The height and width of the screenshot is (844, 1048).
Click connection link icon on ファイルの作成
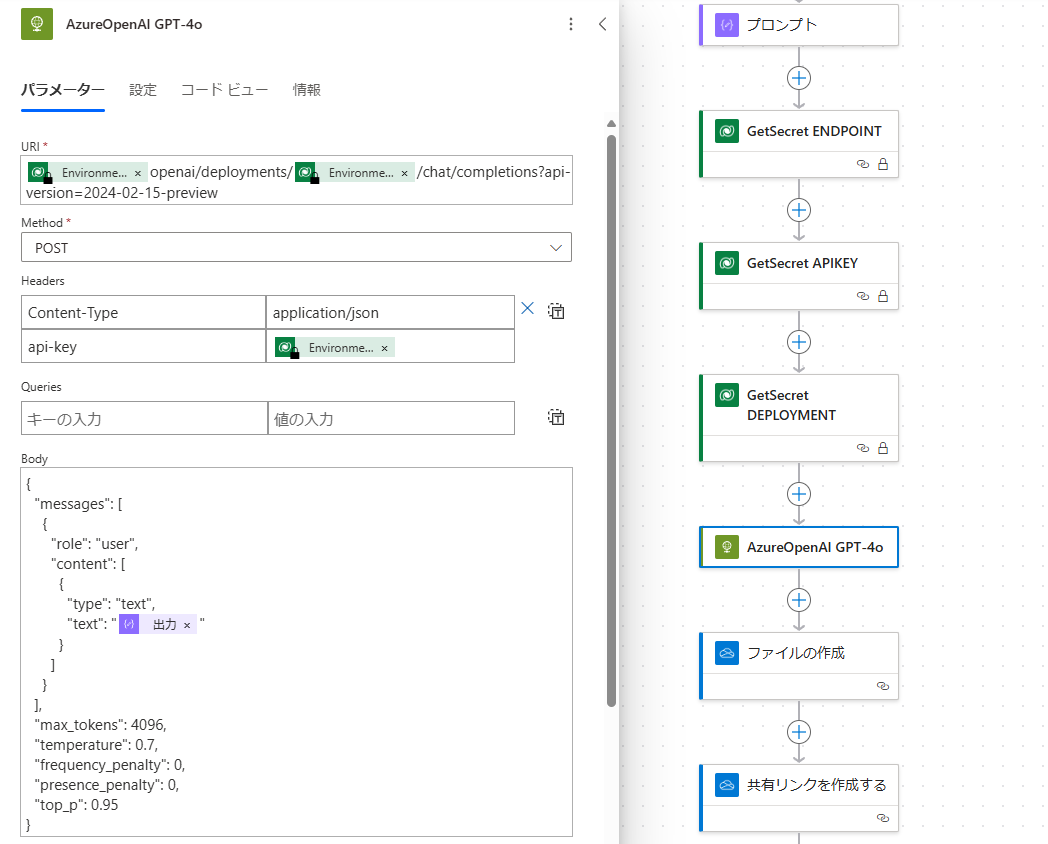point(883,686)
